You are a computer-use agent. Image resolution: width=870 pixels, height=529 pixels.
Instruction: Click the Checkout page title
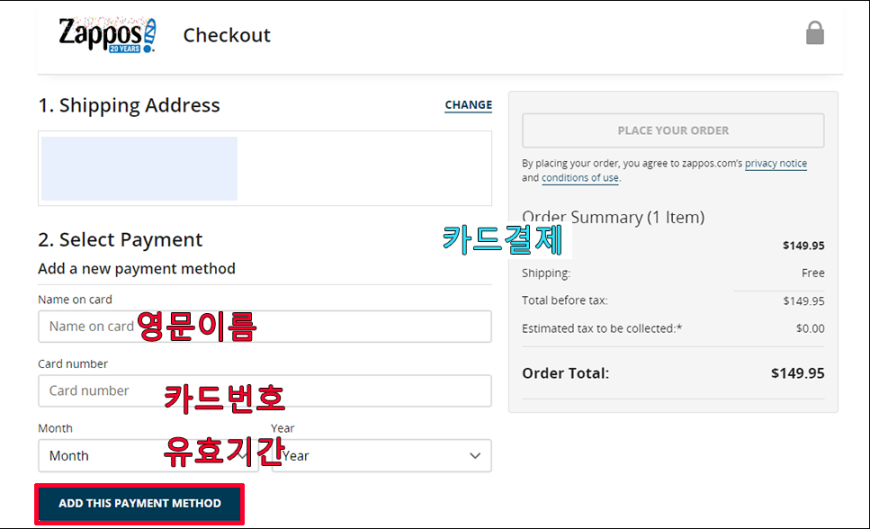tap(227, 35)
